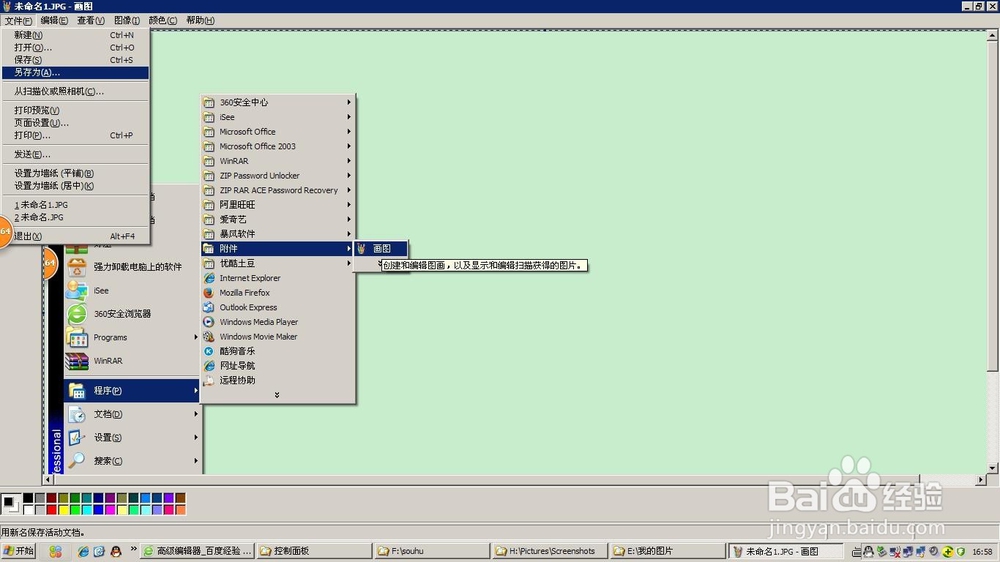The height and width of the screenshot is (562, 1000).
Task: Choose 打印 (Print) from the File menu
Action: pos(75,135)
